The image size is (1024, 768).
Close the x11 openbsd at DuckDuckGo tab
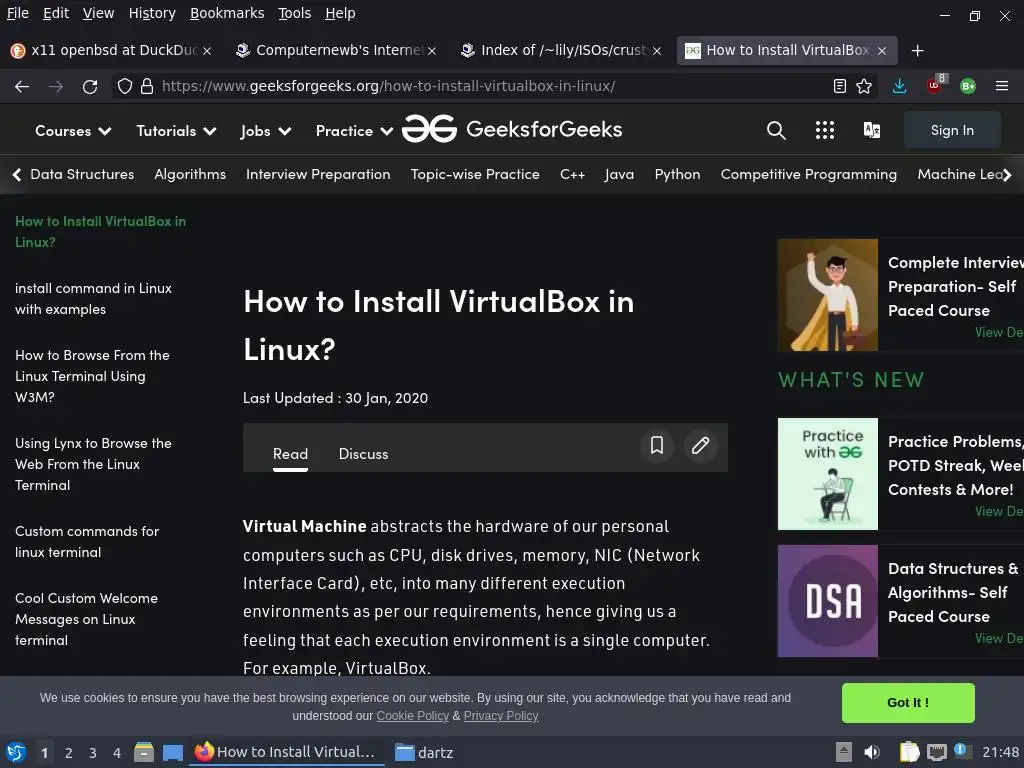(x=207, y=50)
